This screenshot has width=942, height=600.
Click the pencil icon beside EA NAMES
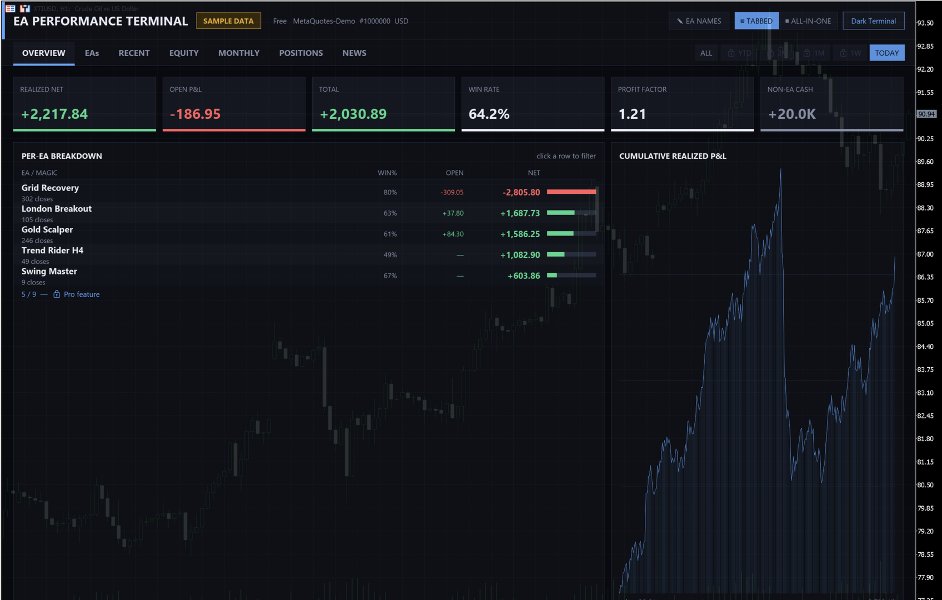tap(679, 21)
